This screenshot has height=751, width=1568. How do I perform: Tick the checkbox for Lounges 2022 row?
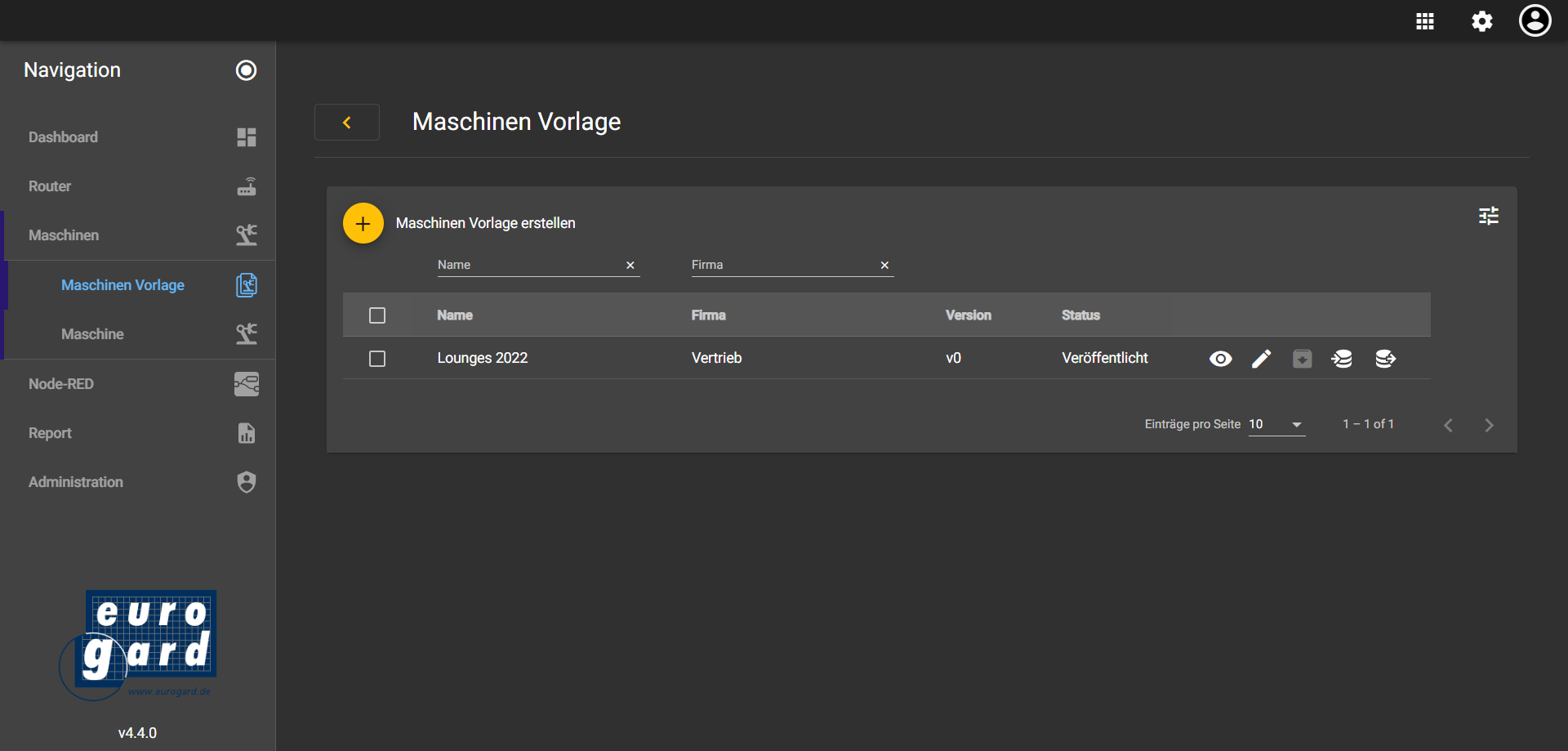(x=377, y=359)
